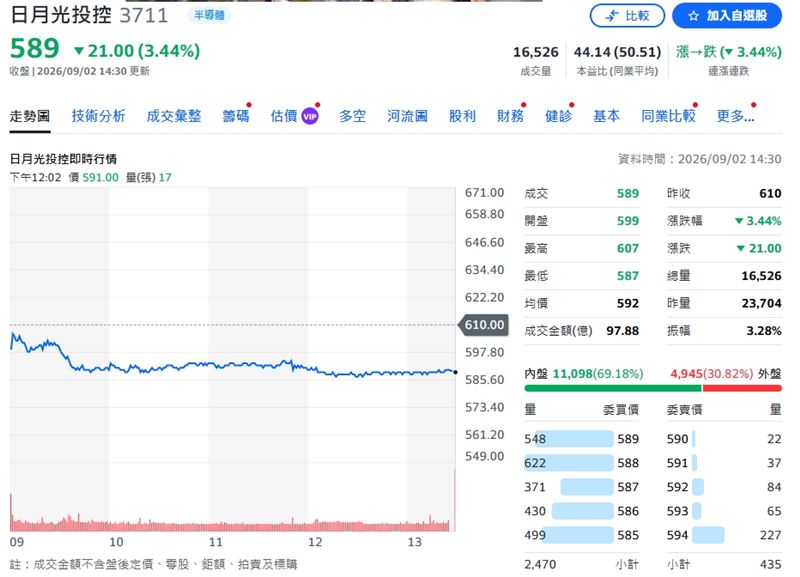The width and height of the screenshot is (800, 577).
Task: Open the 基本 tab
Action: 607,116
